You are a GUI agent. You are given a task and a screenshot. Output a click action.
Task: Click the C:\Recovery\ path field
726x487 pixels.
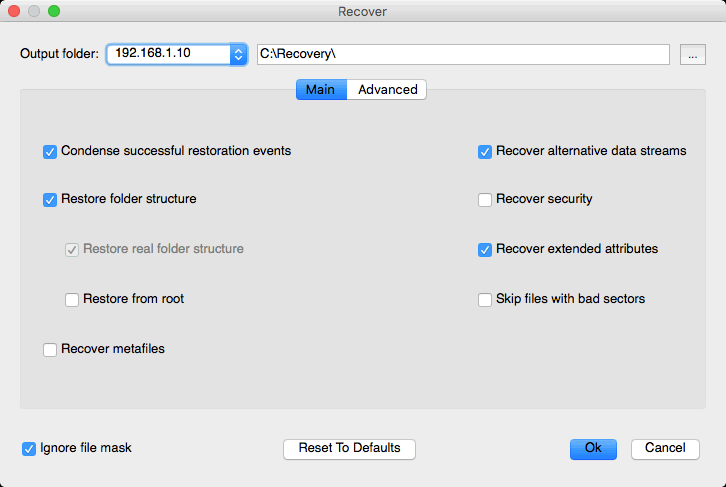coord(463,54)
